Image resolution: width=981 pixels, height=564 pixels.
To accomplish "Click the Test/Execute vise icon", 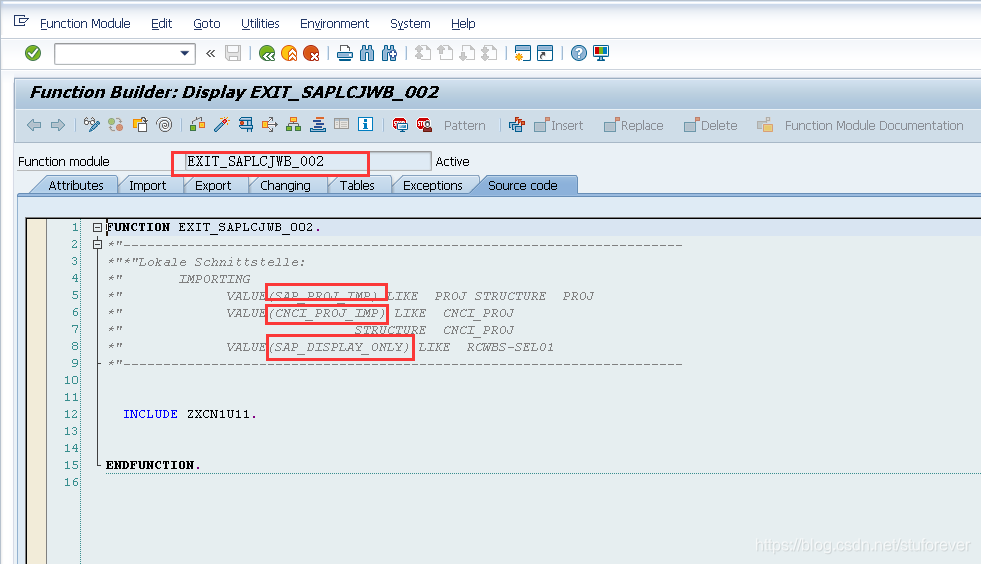I will pyautogui.click(x=246, y=125).
